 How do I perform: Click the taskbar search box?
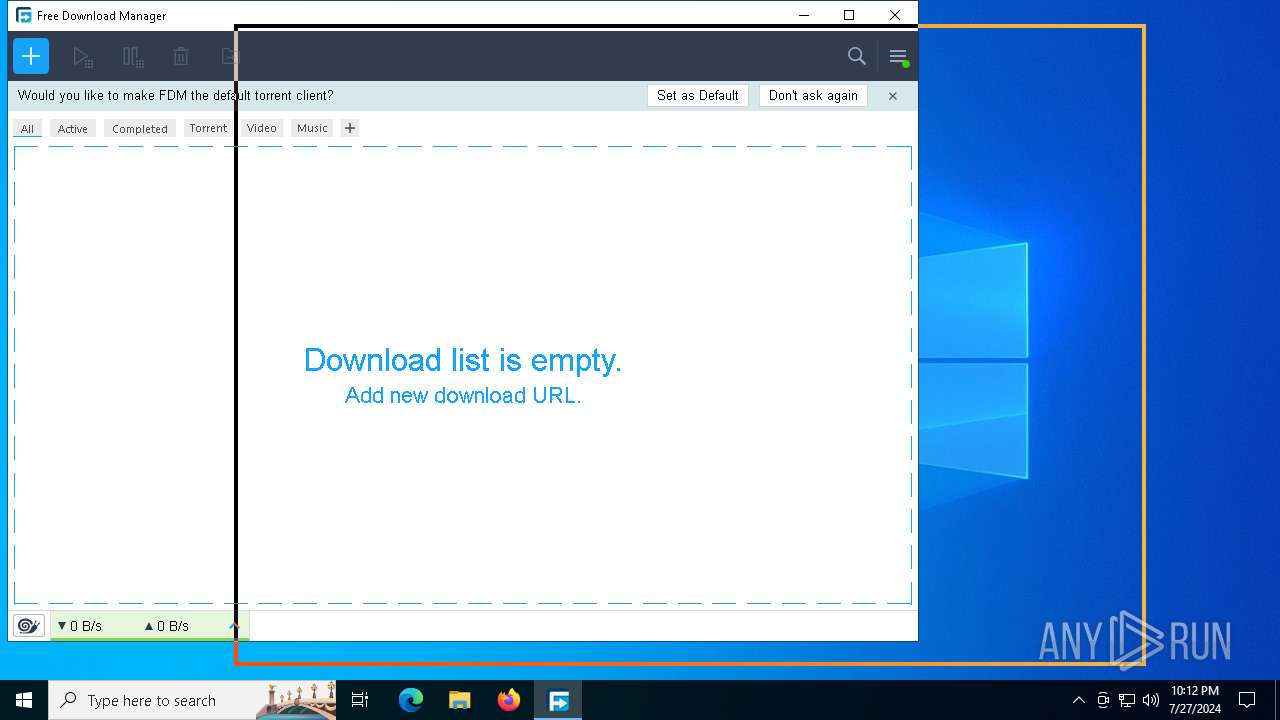coord(192,700)
